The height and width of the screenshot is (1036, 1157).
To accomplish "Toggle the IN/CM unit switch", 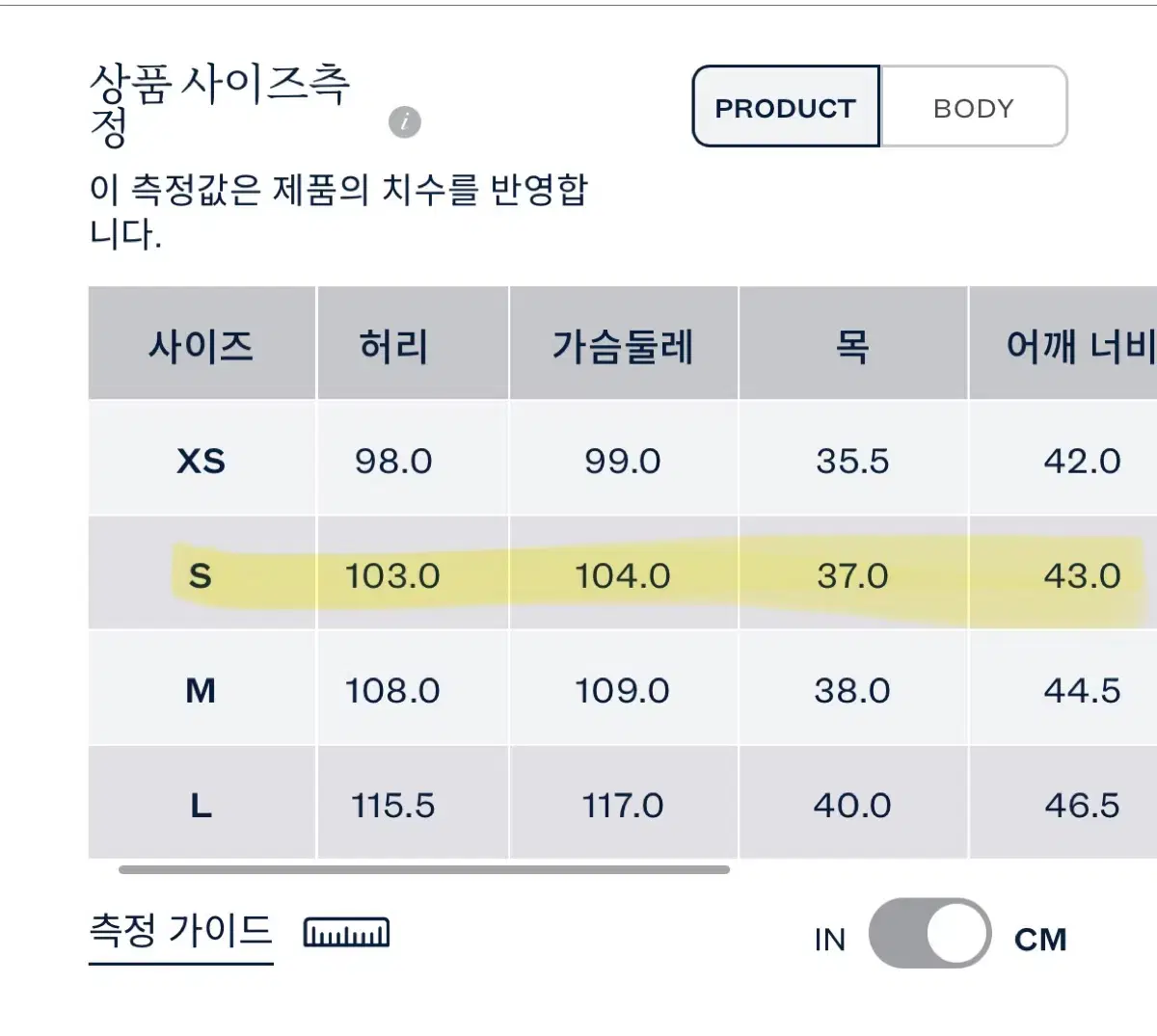I will point(929,934).
